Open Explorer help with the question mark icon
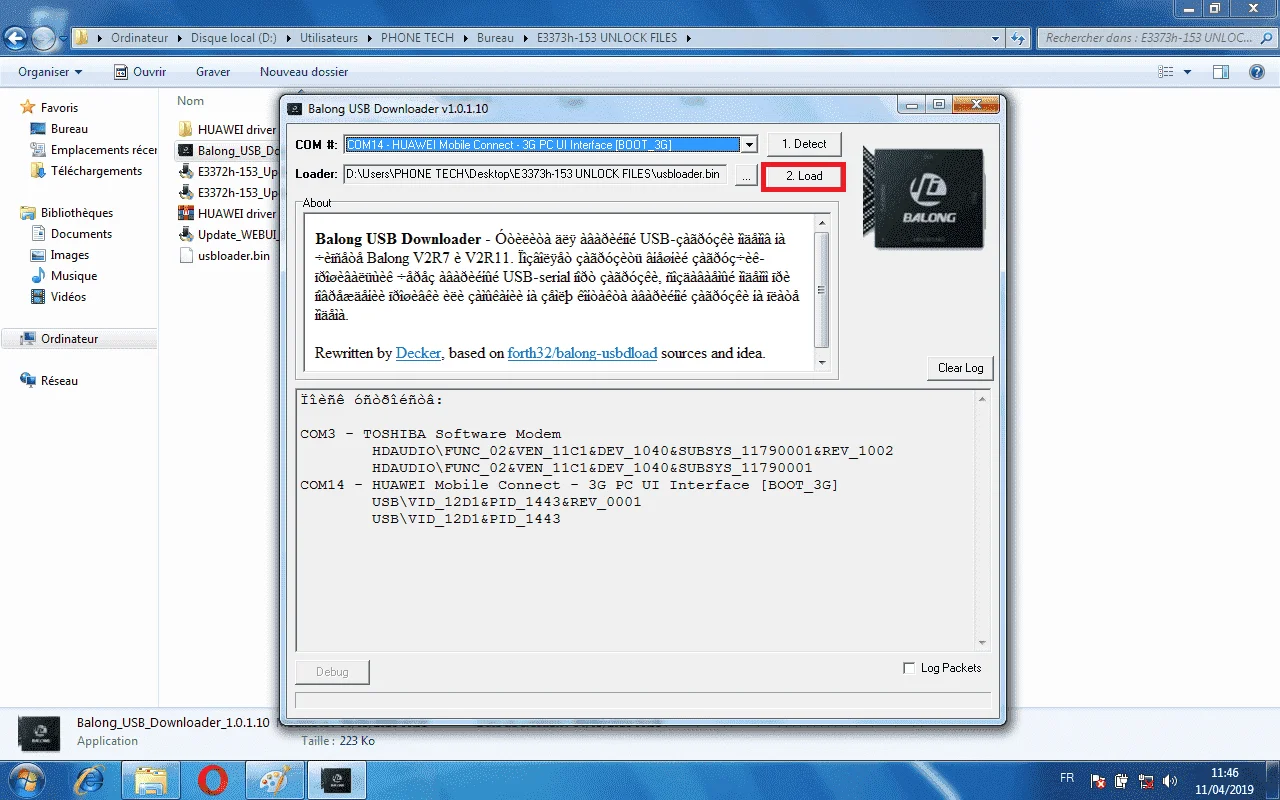 pos(1257,72)
